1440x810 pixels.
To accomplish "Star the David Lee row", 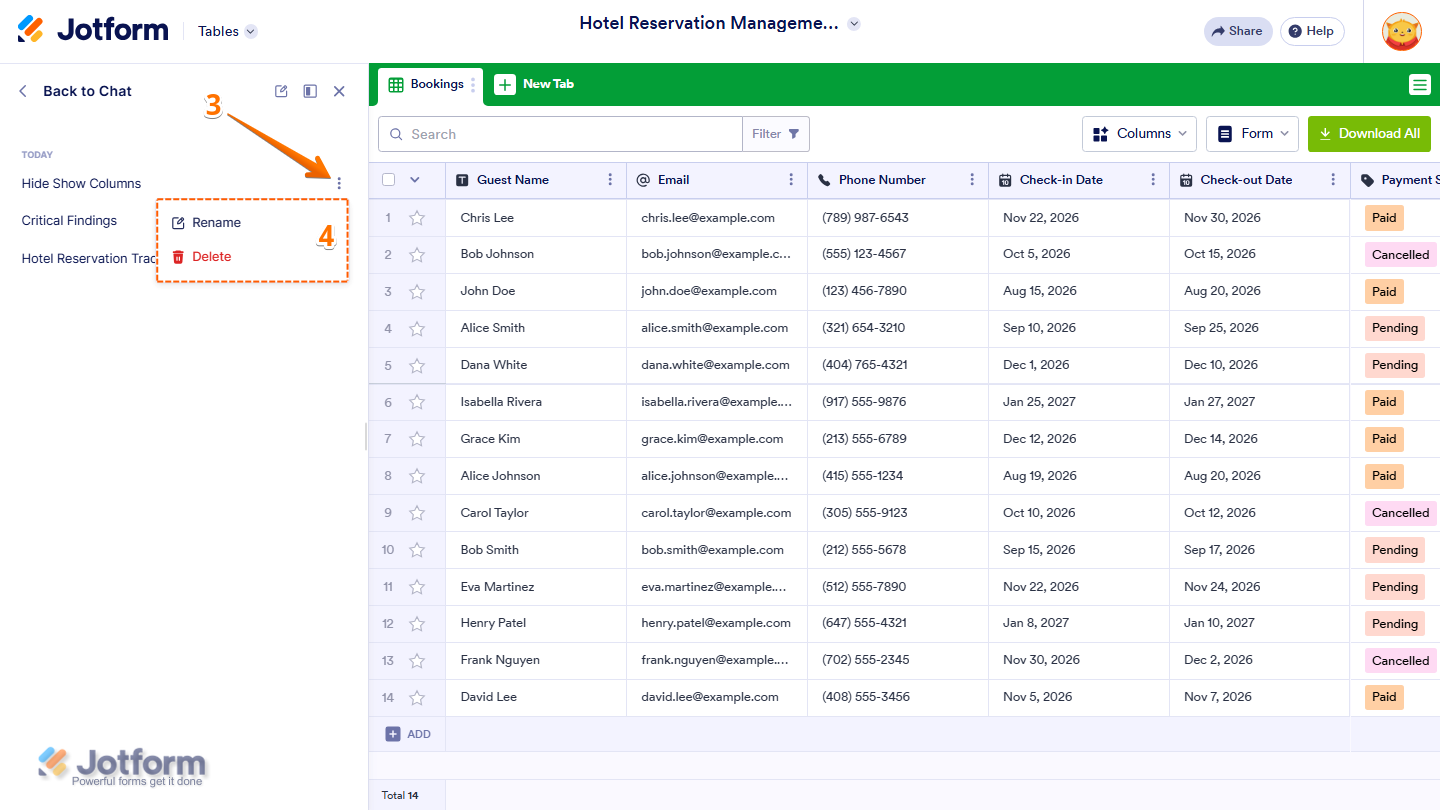I will [417, 697].
